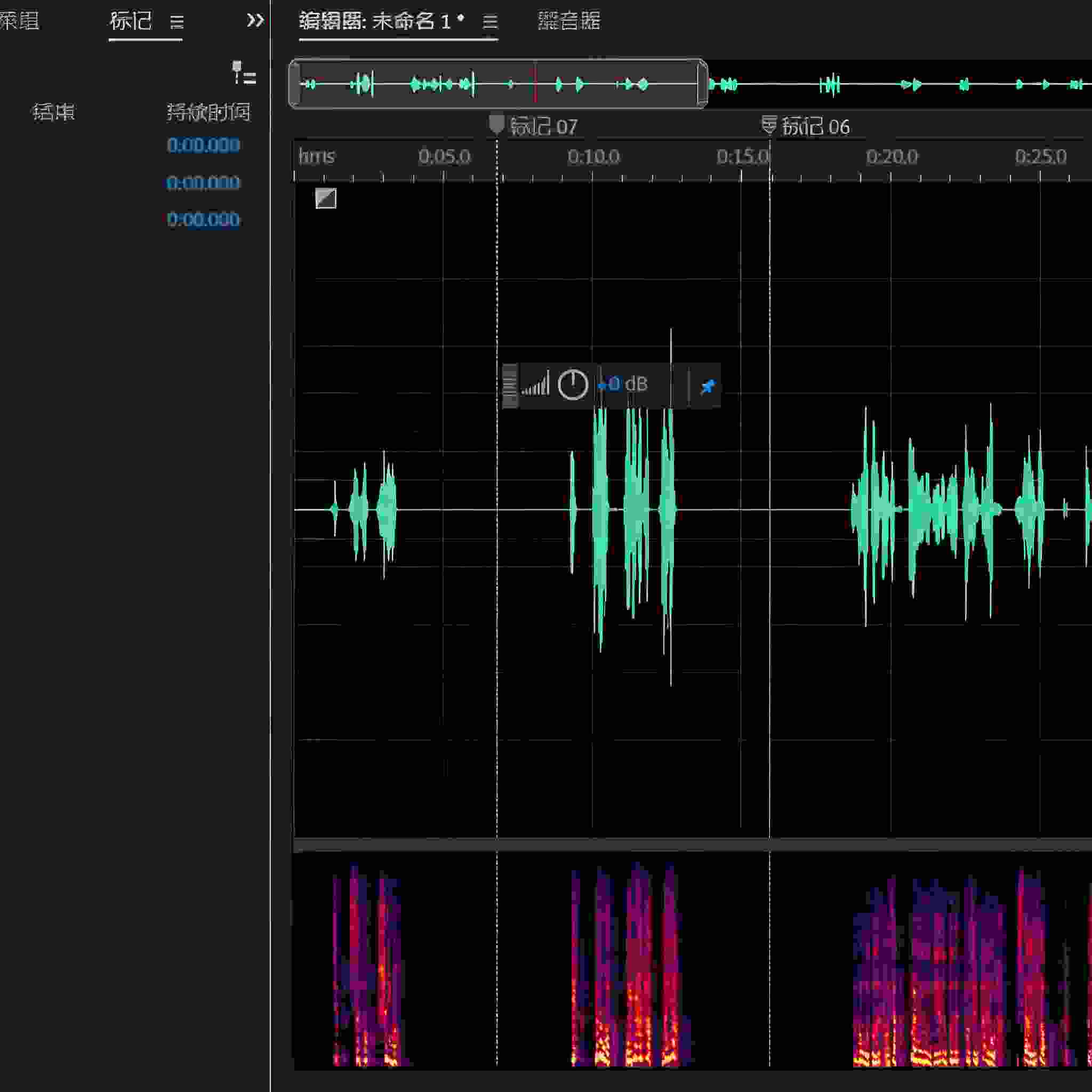Select the 标记 panel tab
The height and width of the screenshot is (1092, 1092).
(x=131, y=21)
